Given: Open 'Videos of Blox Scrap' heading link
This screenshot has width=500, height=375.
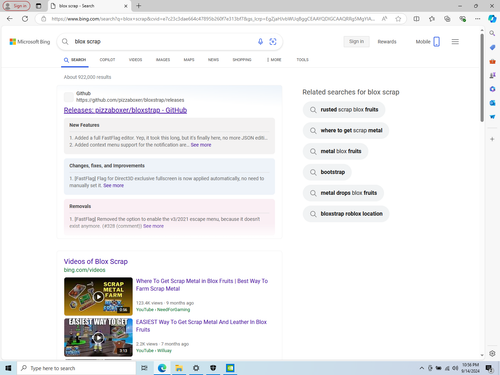Looking at the screenshot, I should [96, 261].
